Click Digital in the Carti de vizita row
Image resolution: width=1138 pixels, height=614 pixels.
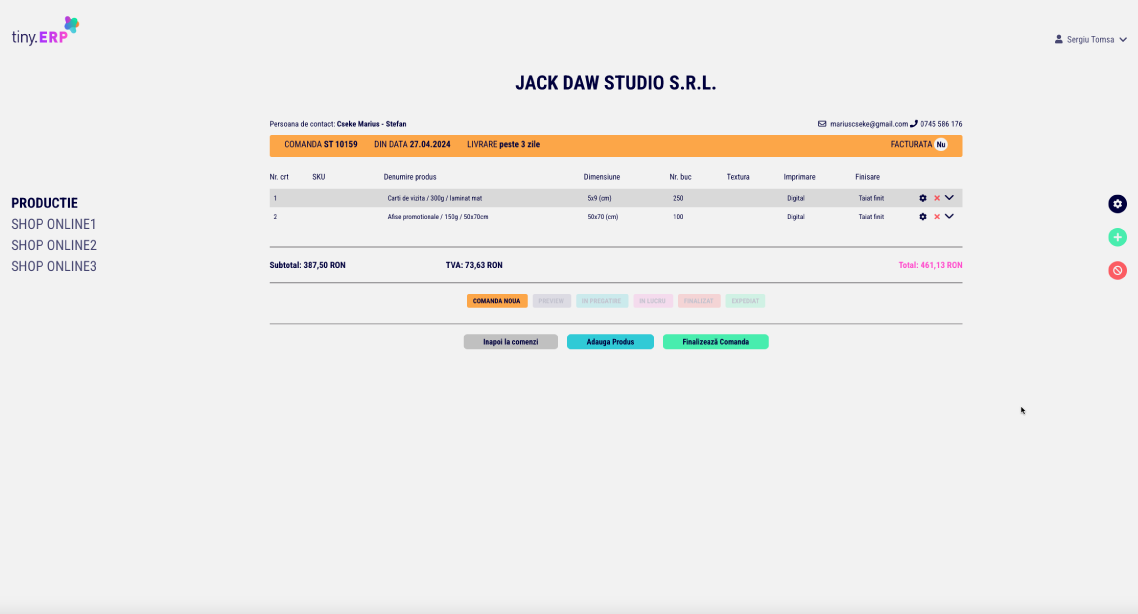coord(796,198)
